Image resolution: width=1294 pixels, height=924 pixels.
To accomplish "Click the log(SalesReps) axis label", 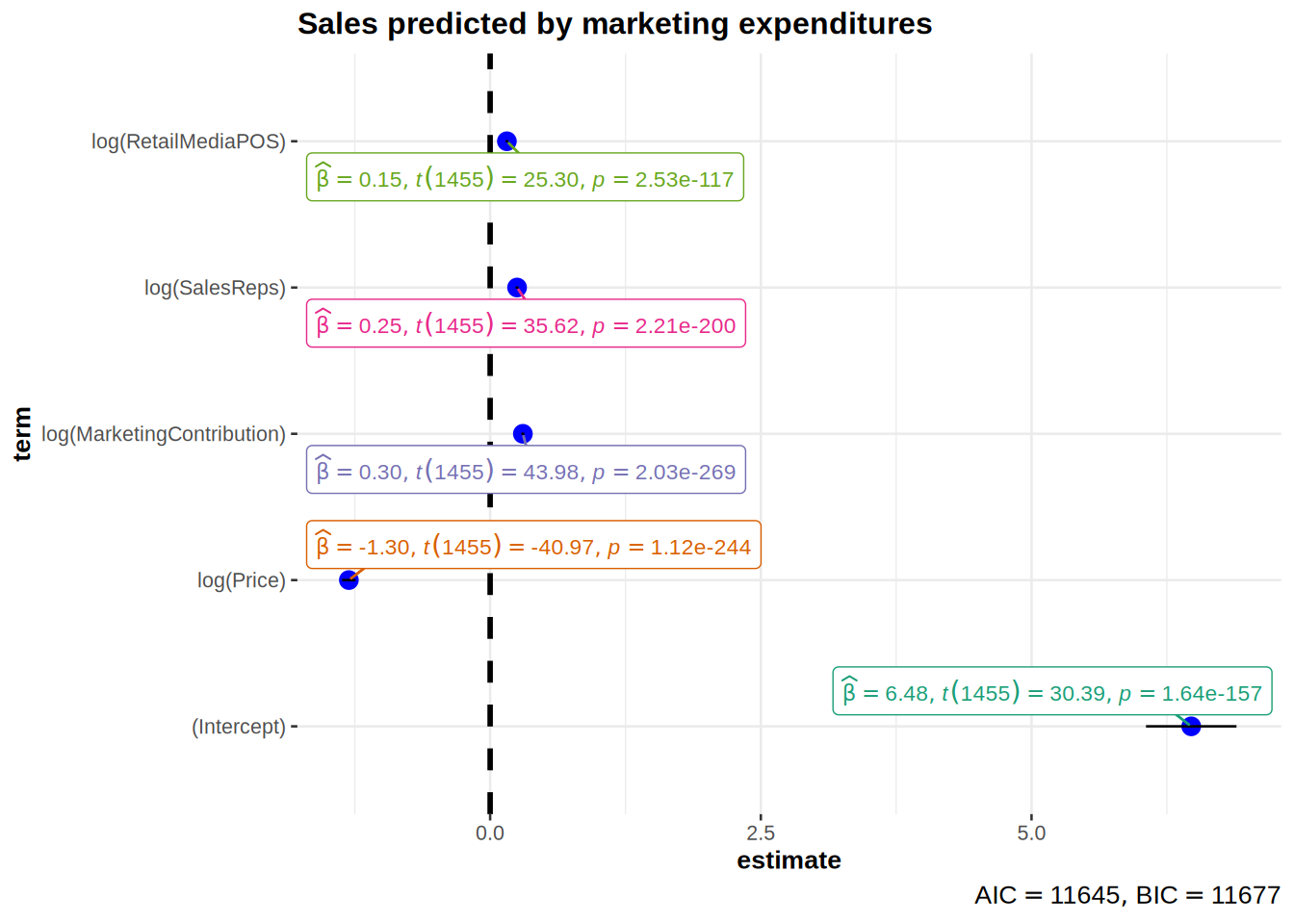I will click(x=215, y=288).
